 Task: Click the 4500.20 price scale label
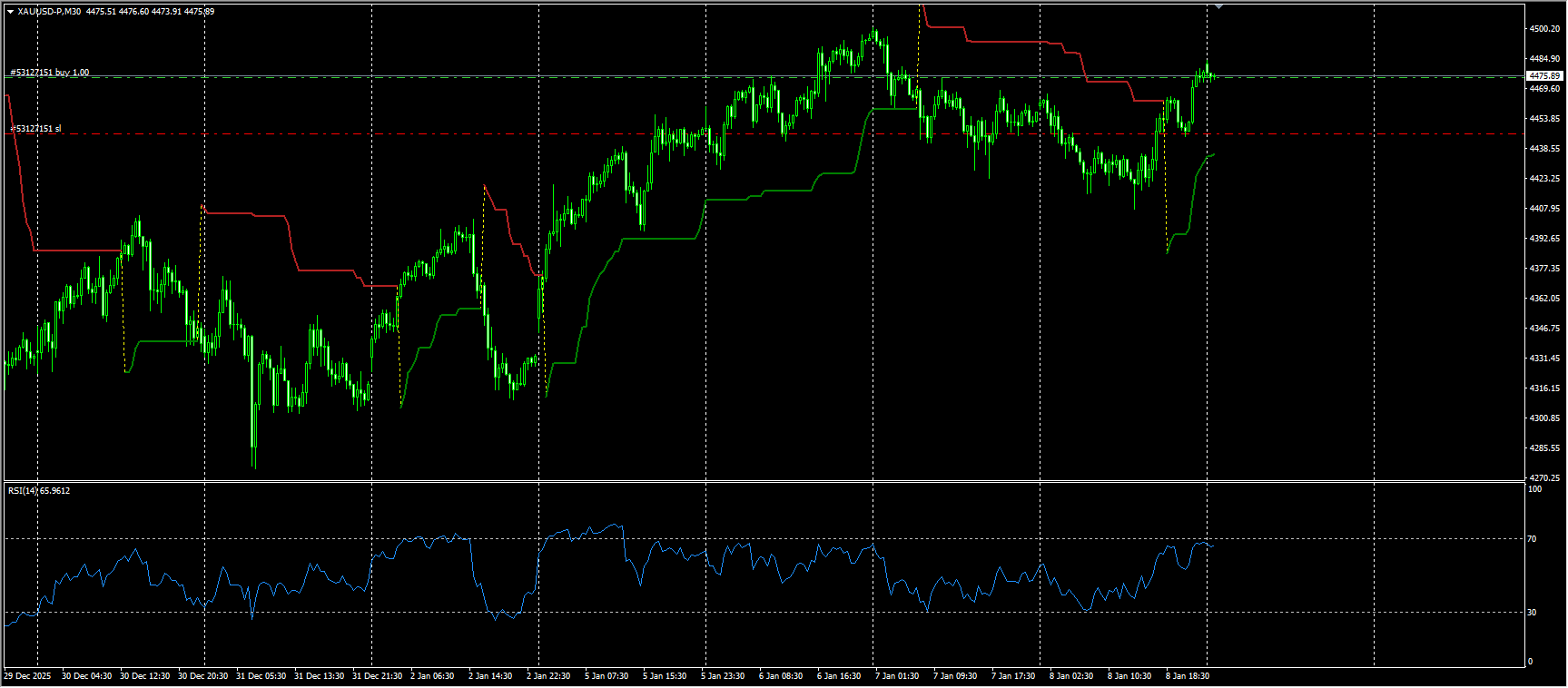click(1543, 29)
